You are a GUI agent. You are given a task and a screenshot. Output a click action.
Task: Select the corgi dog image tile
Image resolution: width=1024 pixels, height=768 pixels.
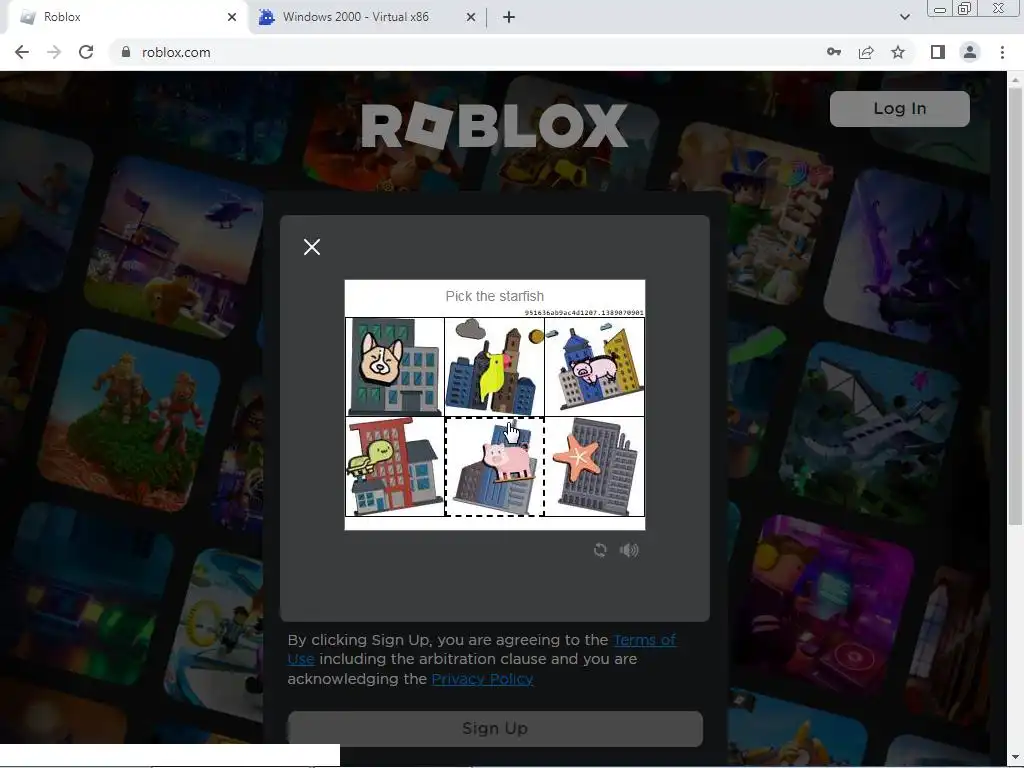394,366
